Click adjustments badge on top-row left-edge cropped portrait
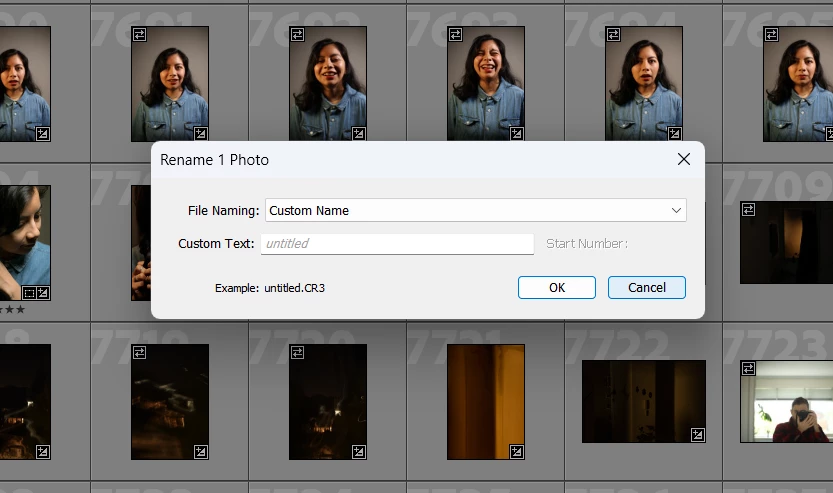Screen dimensions: 833x493 point(42,133)
